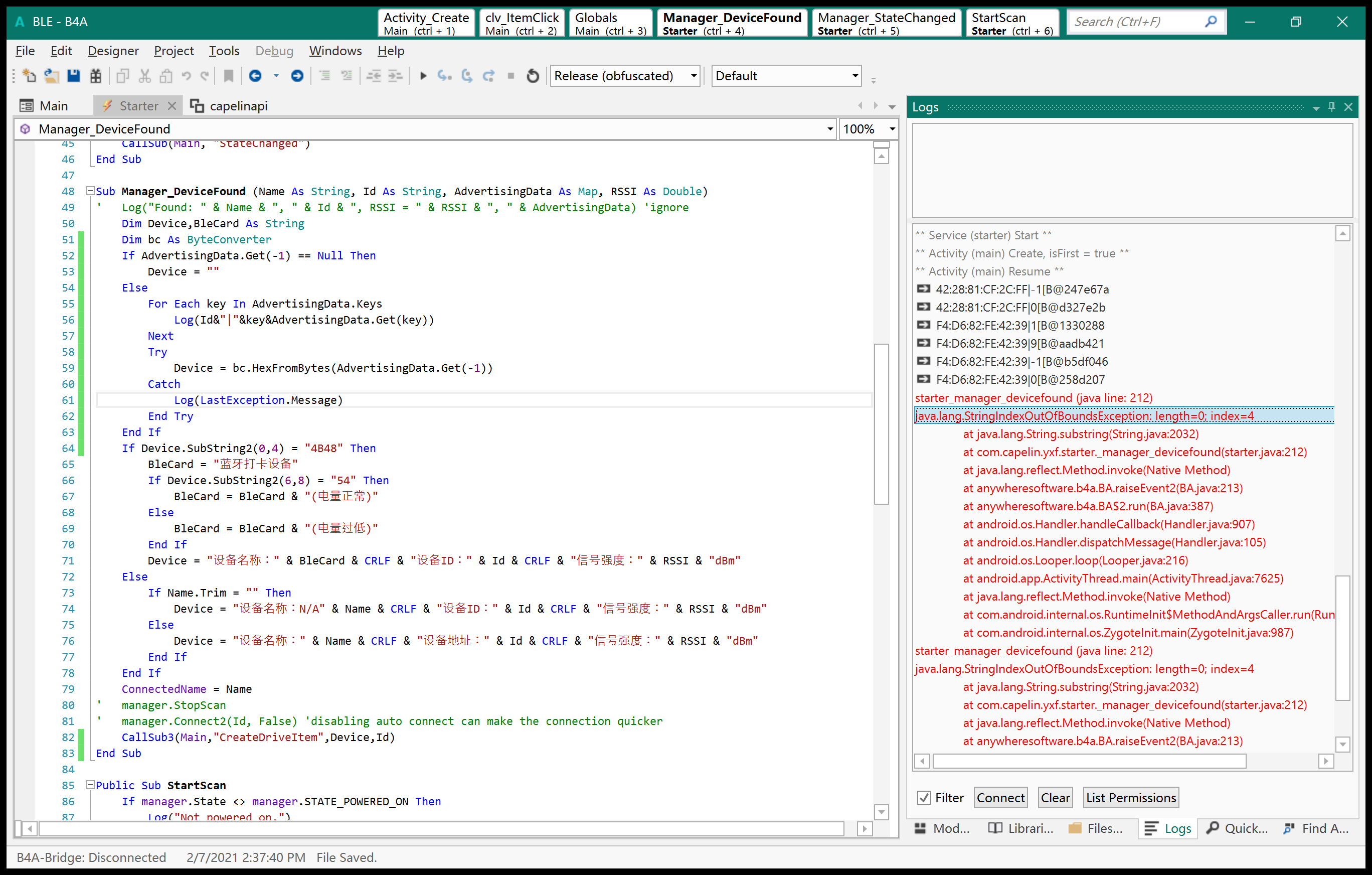
Task: Click the Navigate Forward arrow icon
Action: pos(297,76)
